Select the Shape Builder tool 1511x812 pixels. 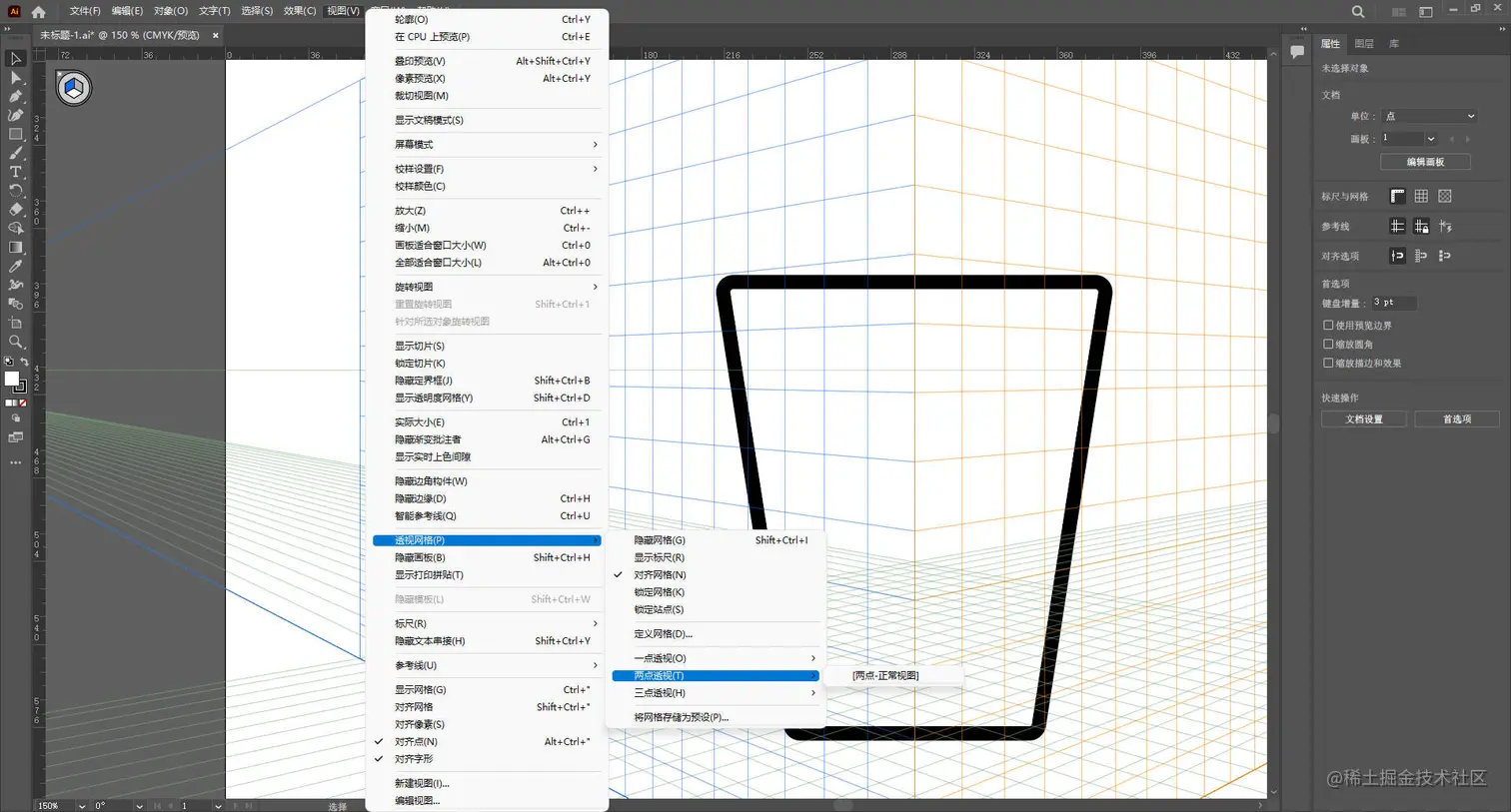pos(16,229)
